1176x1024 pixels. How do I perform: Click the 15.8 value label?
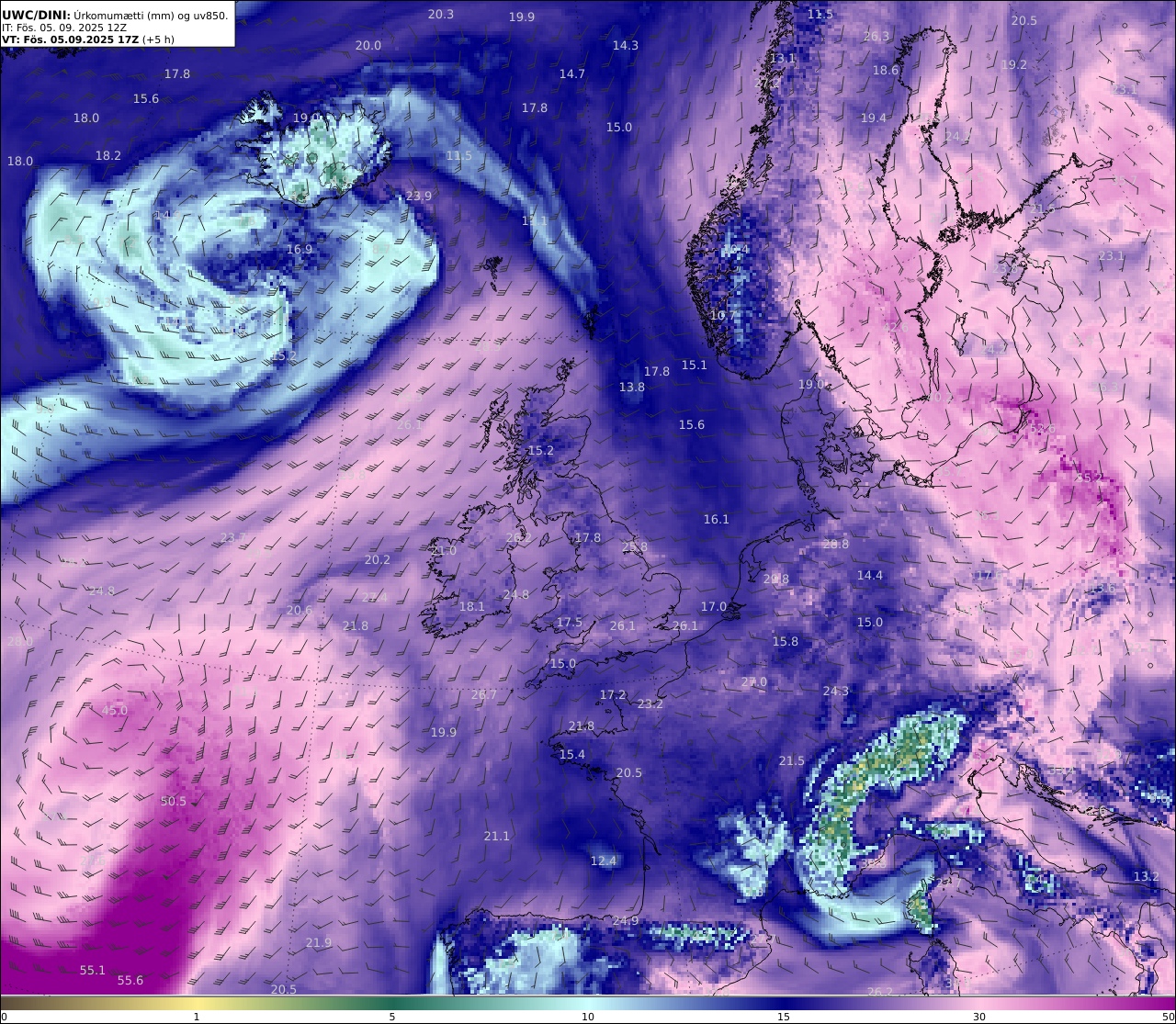coord(786,642)
